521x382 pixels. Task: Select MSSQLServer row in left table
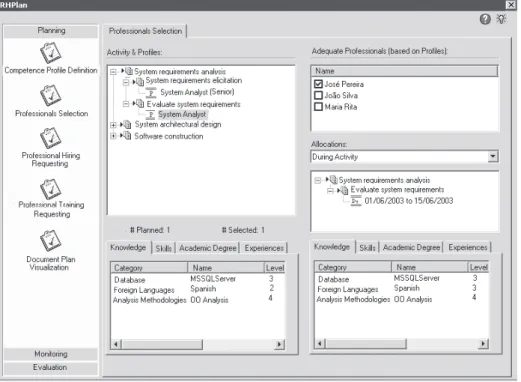198,279
